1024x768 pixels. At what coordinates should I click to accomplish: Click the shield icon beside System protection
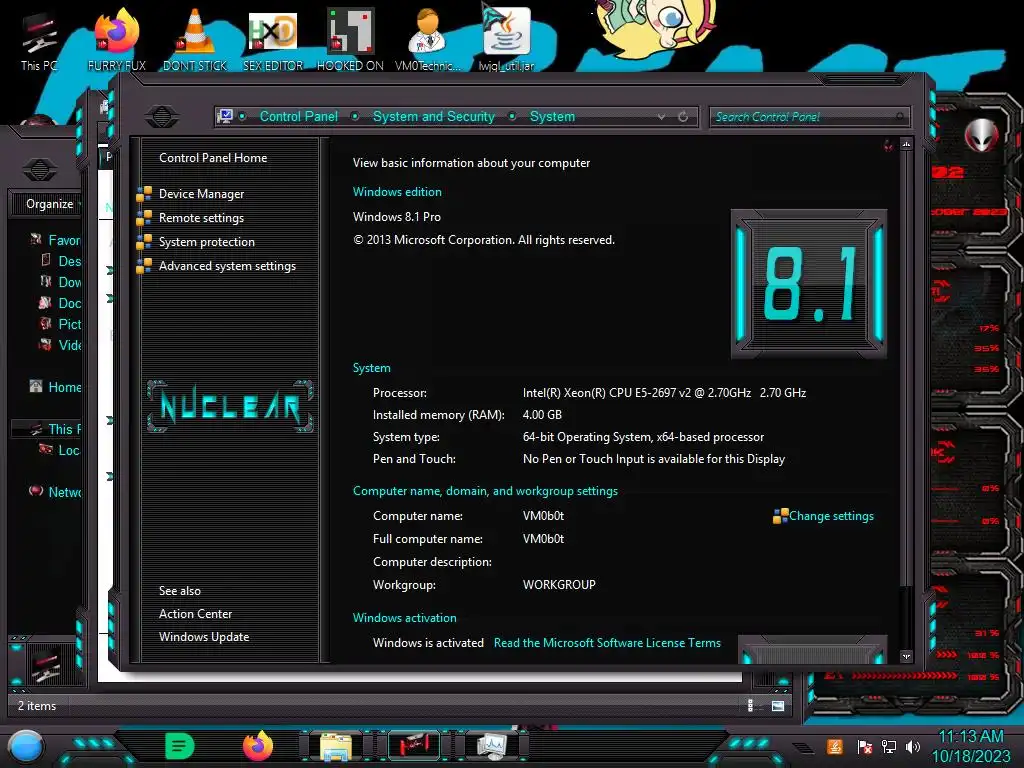click(144, 242)
